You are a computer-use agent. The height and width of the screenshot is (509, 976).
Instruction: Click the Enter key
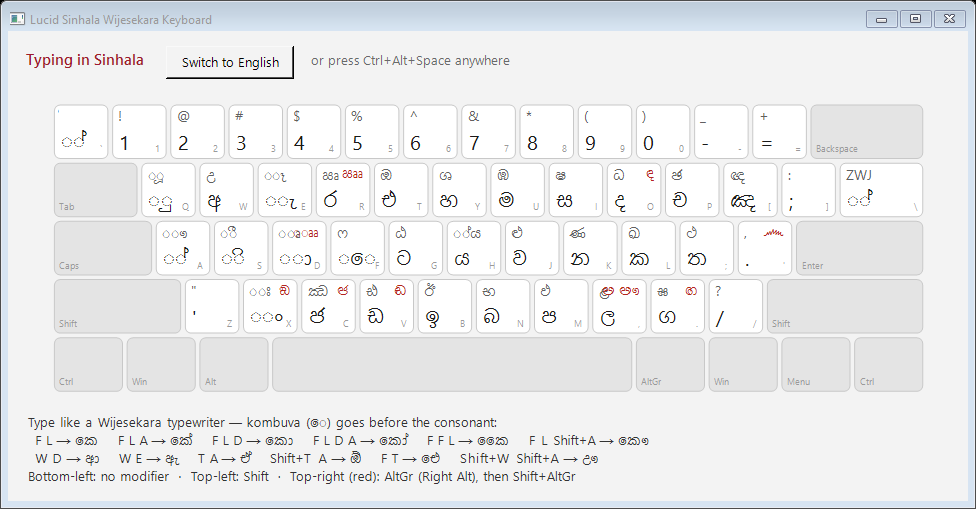pos(860,248)
